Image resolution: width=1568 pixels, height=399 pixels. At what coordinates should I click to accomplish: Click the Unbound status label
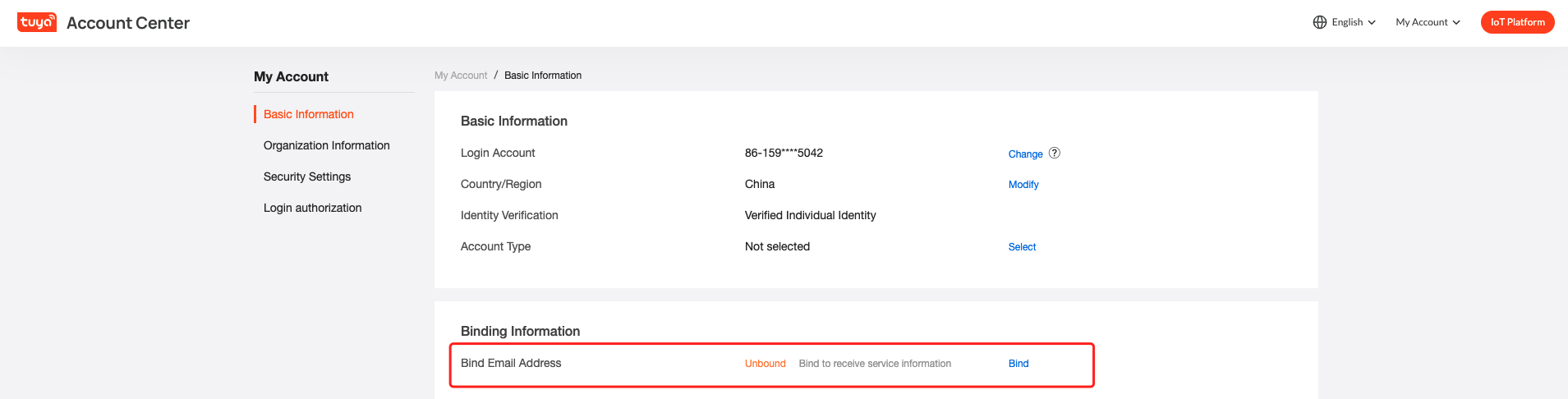766,364
